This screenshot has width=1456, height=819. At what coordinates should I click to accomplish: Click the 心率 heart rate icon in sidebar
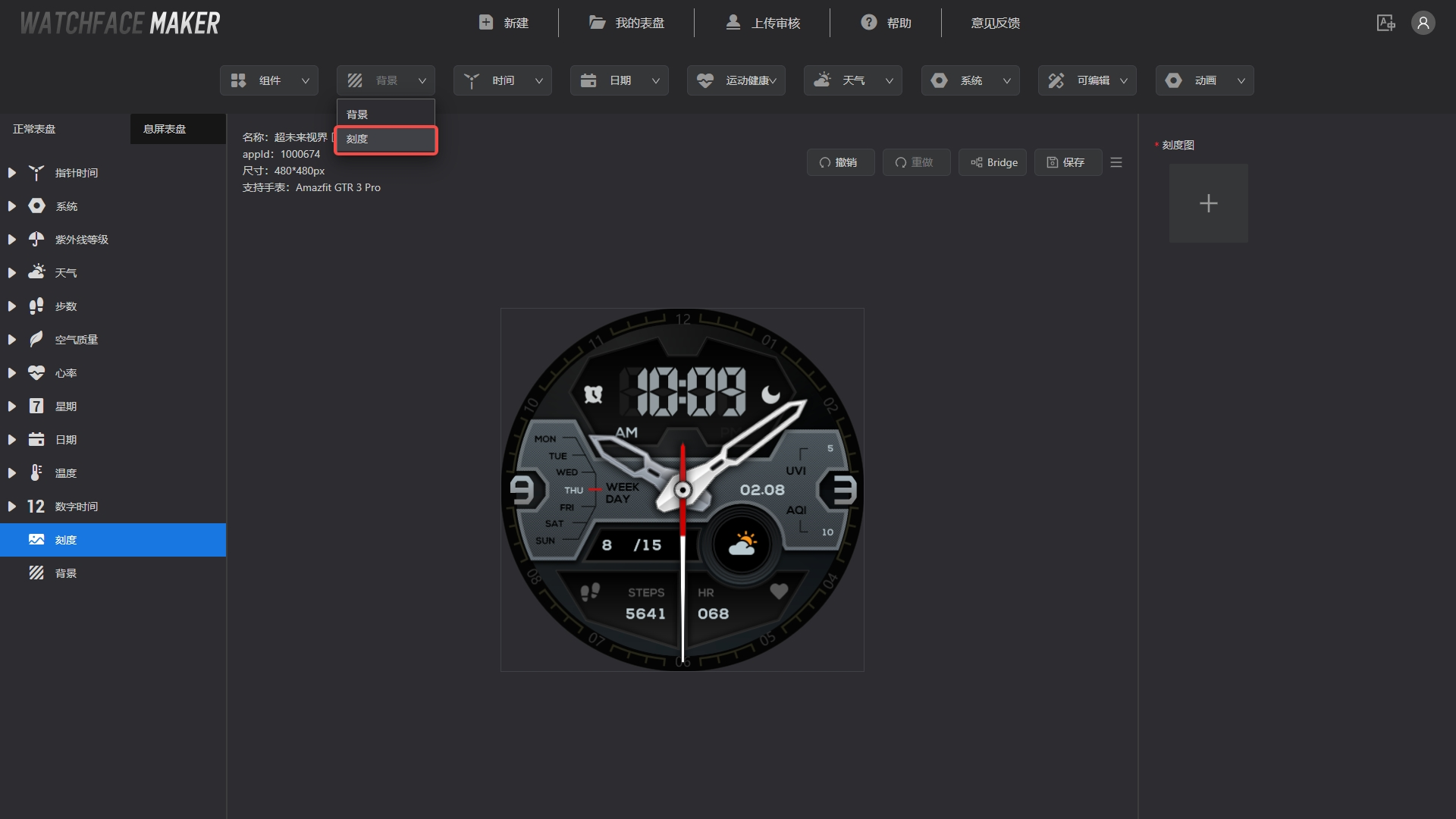[x=36, y=372]
